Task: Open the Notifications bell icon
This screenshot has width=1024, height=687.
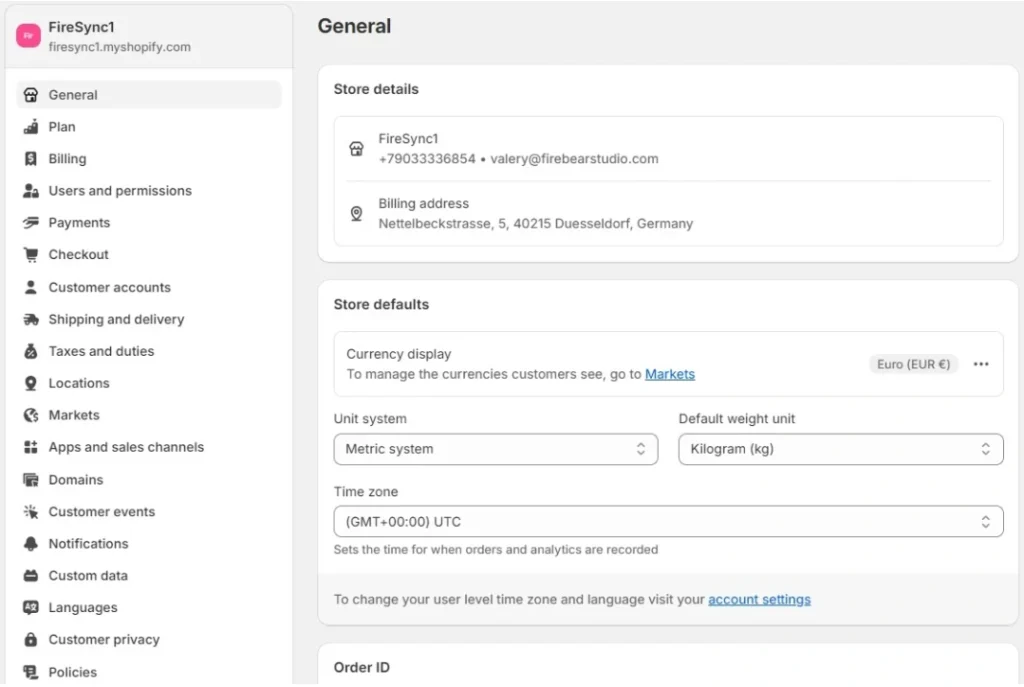Action: (x=33, y=543)
